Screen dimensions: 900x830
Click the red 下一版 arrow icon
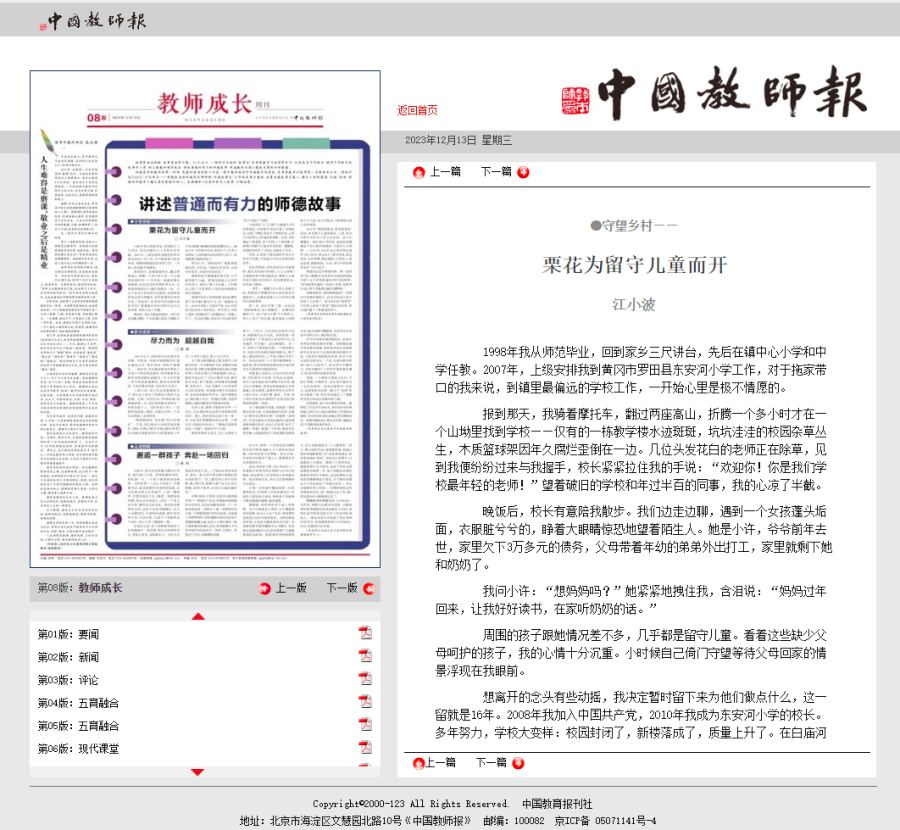[x=369, y=589]
